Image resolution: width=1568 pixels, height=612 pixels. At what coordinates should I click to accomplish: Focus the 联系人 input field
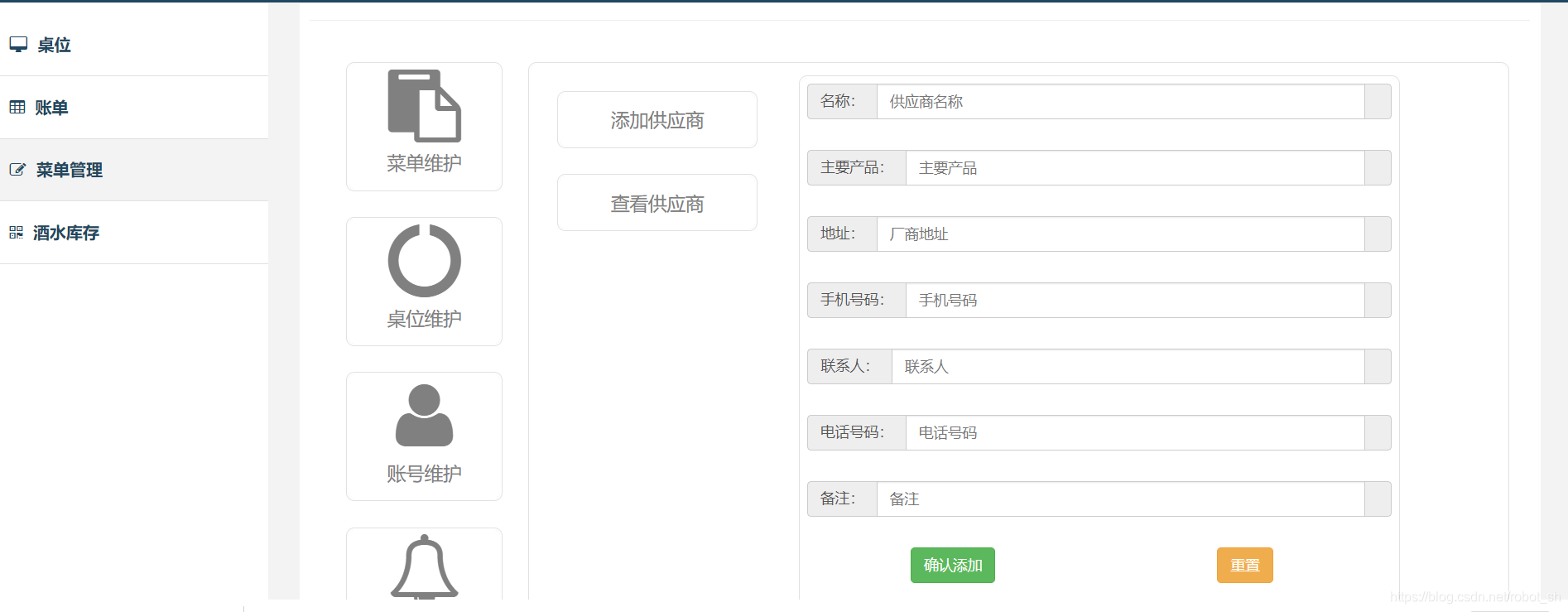tap(1128, 366)
